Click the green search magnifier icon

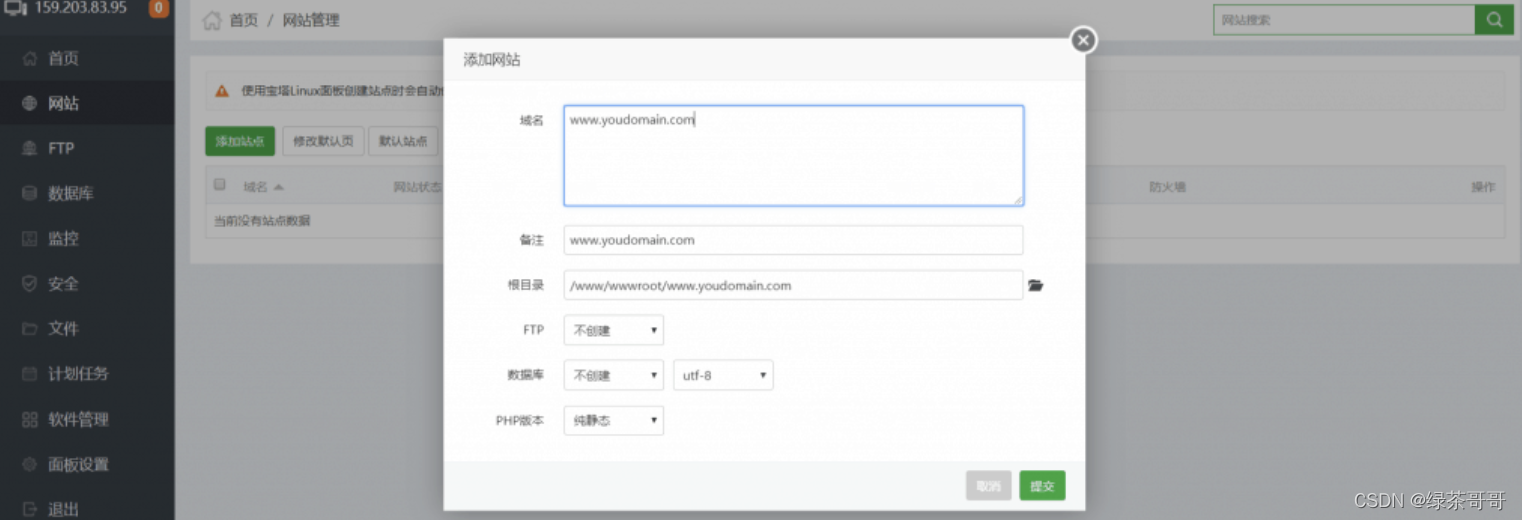pos(1494,20)
